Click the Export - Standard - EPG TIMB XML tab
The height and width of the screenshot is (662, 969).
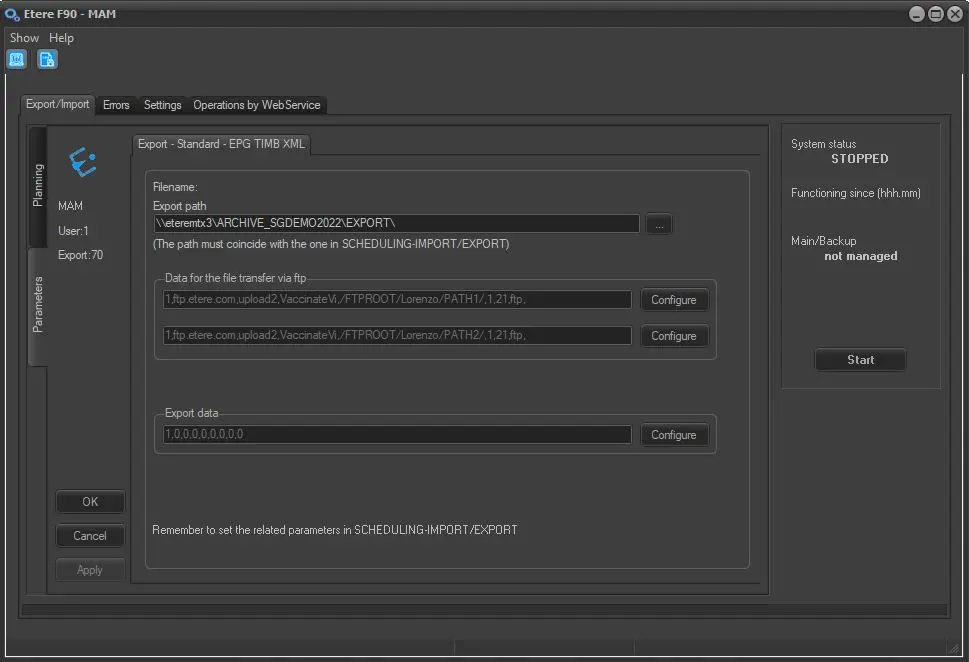(221, 144)
